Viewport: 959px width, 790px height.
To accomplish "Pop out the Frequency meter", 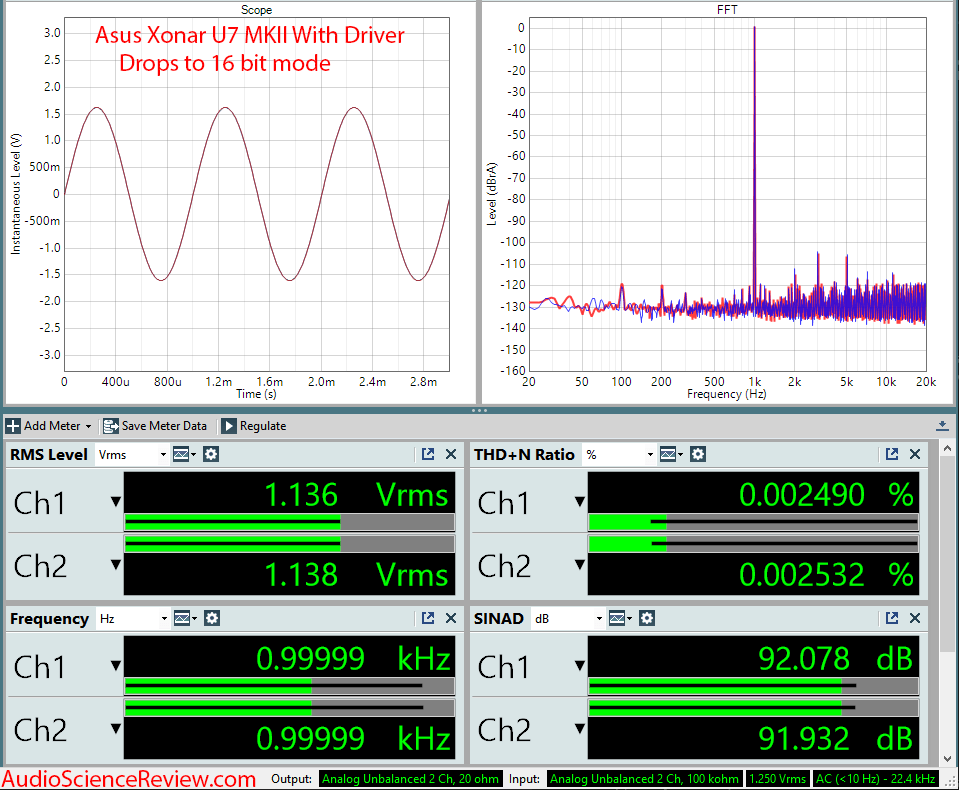I will (x=428, y=618).
